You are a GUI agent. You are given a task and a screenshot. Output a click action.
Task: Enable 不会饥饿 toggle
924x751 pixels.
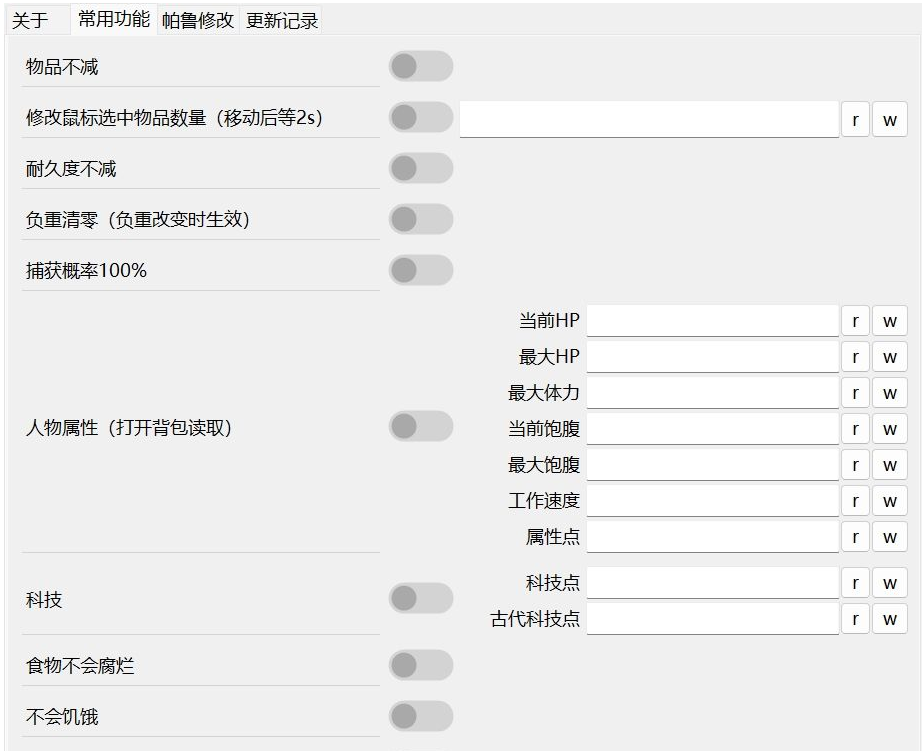(420, 716)
